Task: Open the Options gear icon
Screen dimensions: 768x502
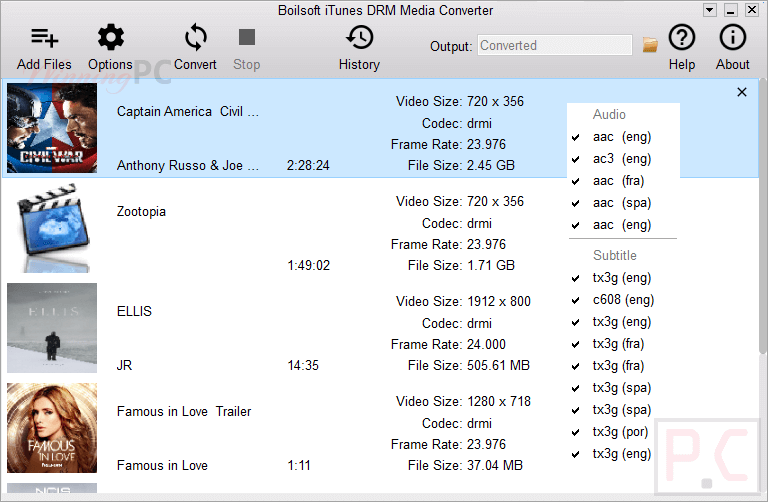Action: point(111,37)
